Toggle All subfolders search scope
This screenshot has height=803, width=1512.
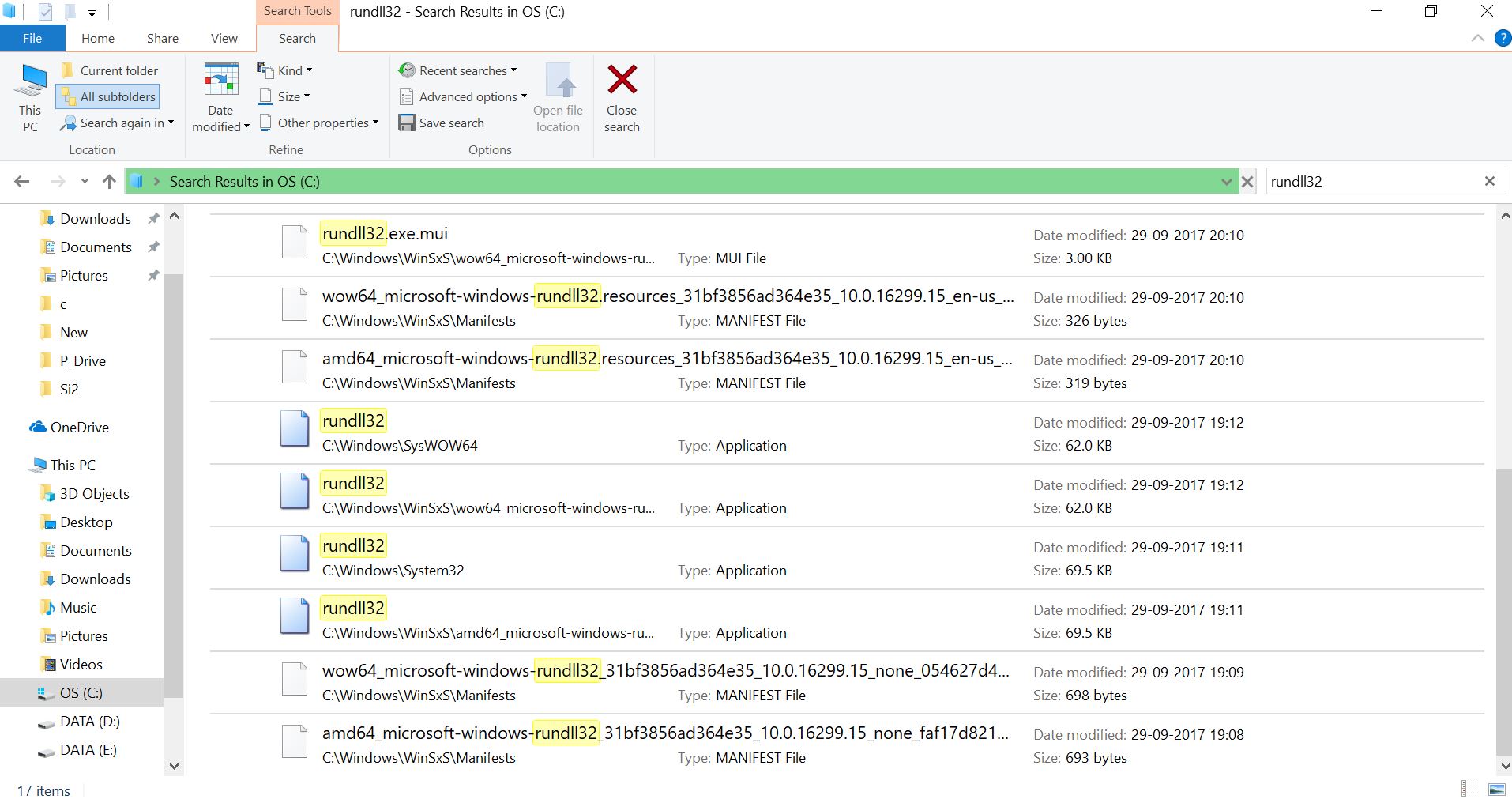108,96
